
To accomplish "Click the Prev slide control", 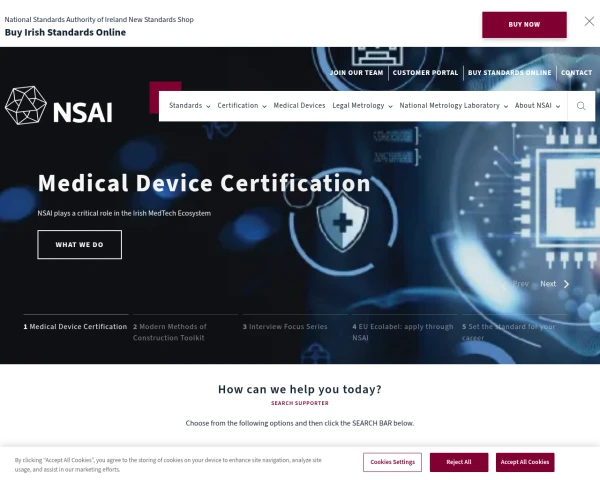I will (x=515, y=284).
